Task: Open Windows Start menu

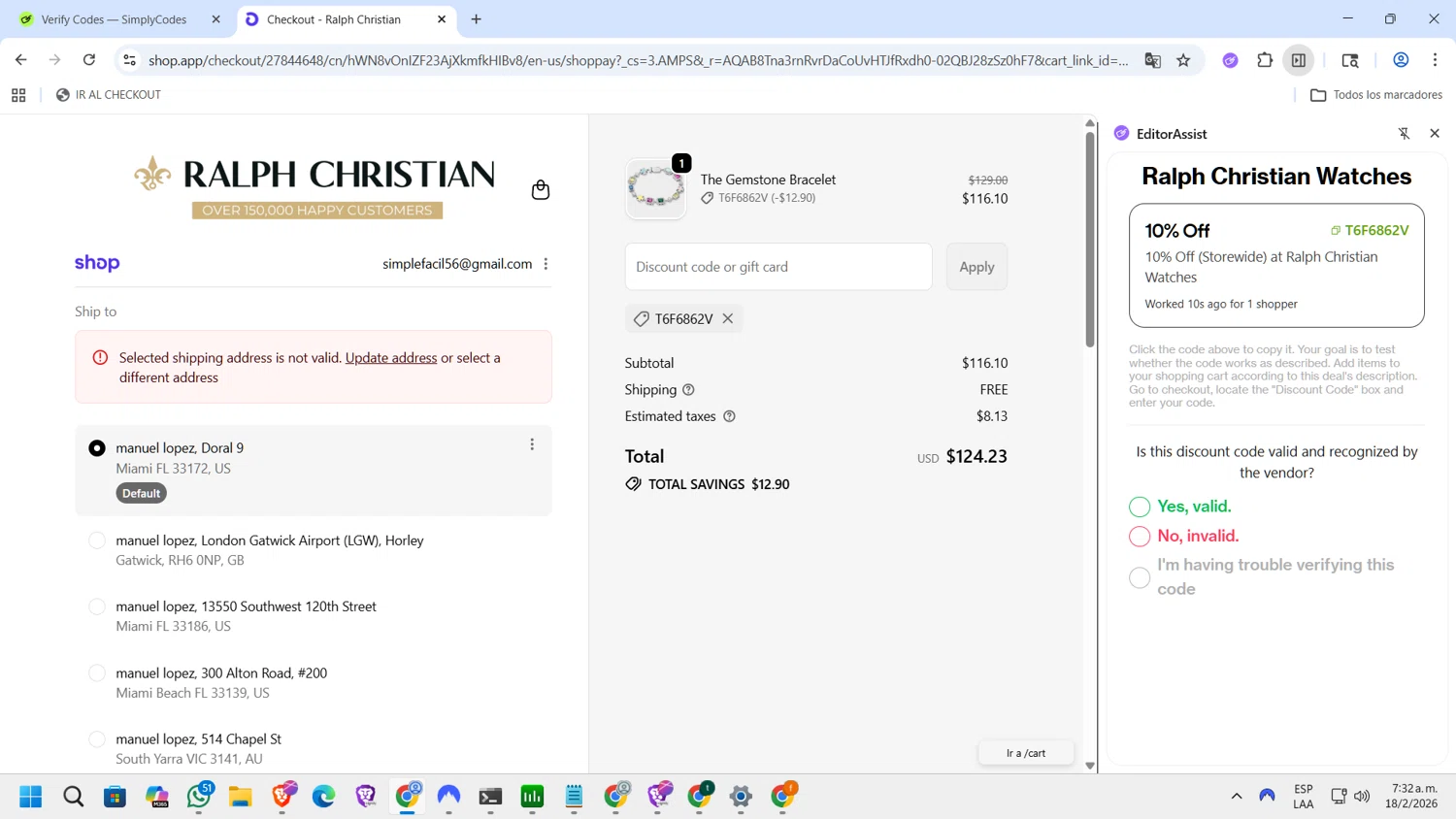Action: tap(31, 797)
